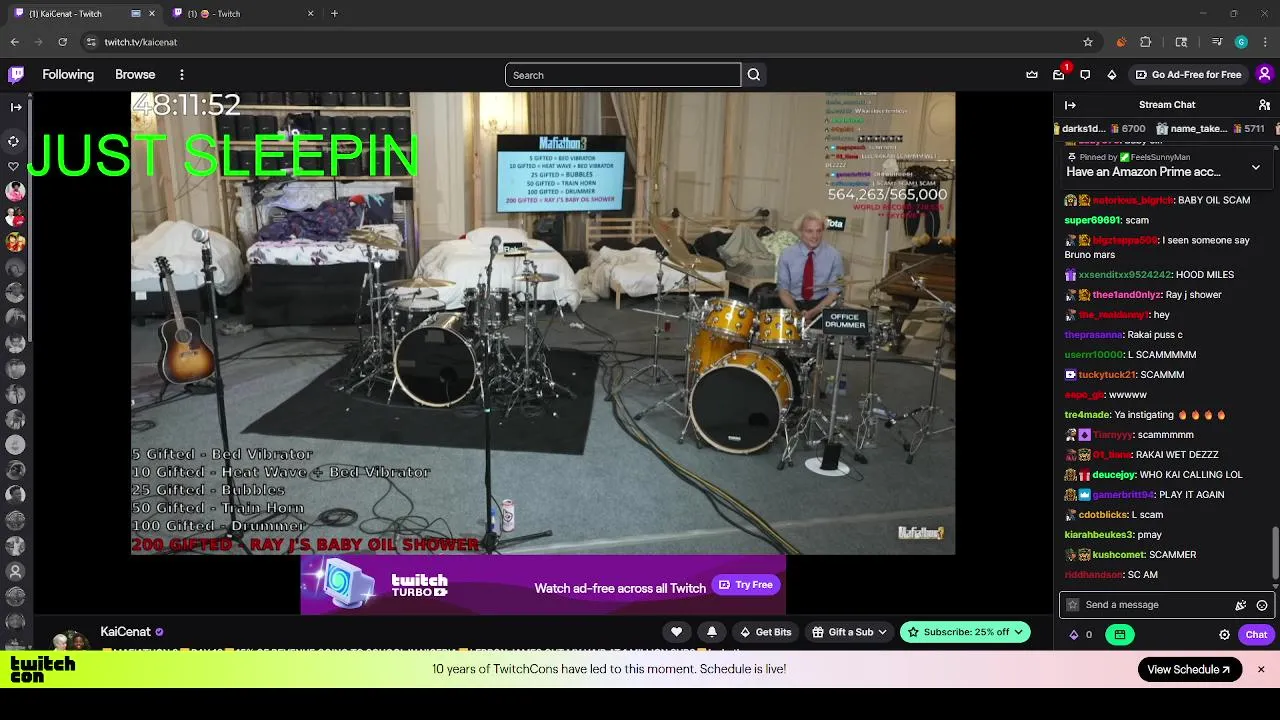Open the chat settings gear
The width and height of the screenshot is (1280, 720).
(x=1224, y=634)
